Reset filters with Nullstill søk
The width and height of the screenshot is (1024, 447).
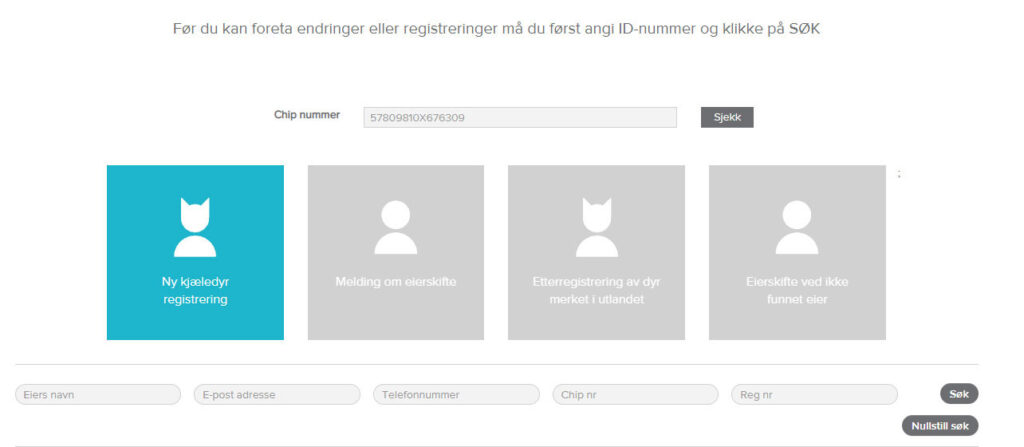pos(939,426)
